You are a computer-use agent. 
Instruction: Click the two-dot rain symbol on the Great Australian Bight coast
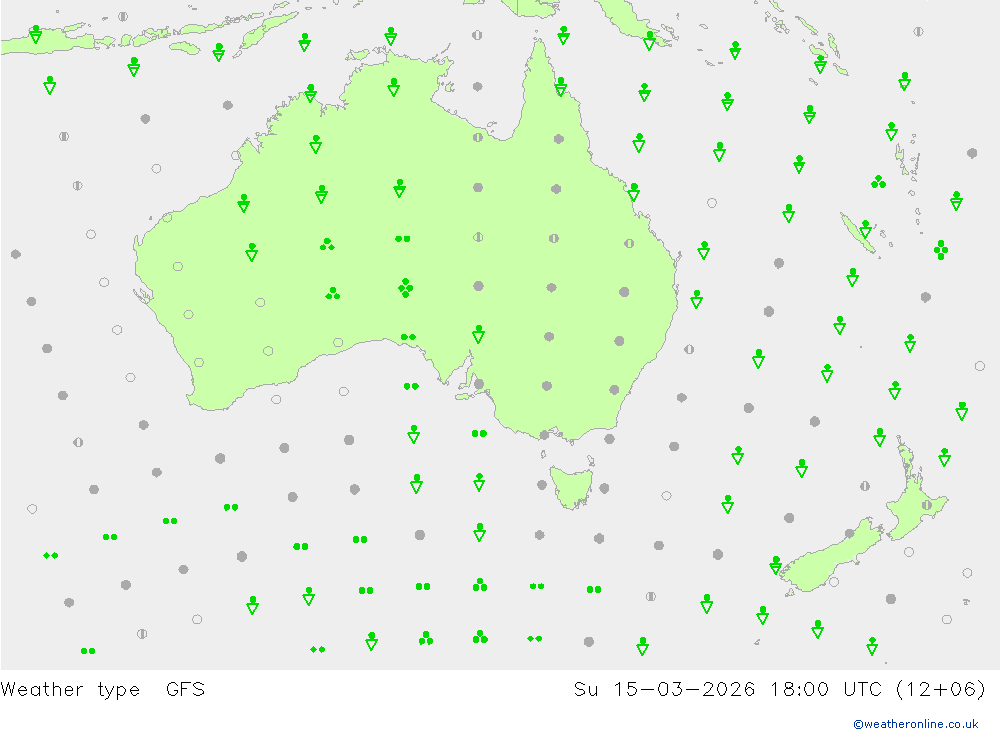tap(408, 337)
